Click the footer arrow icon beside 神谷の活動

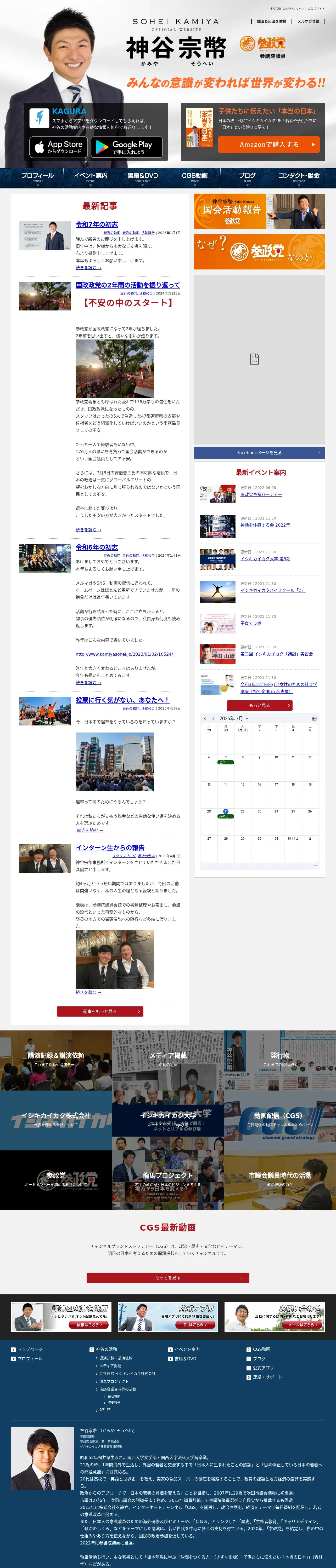pyautogui.click(x=92, y=1350)
